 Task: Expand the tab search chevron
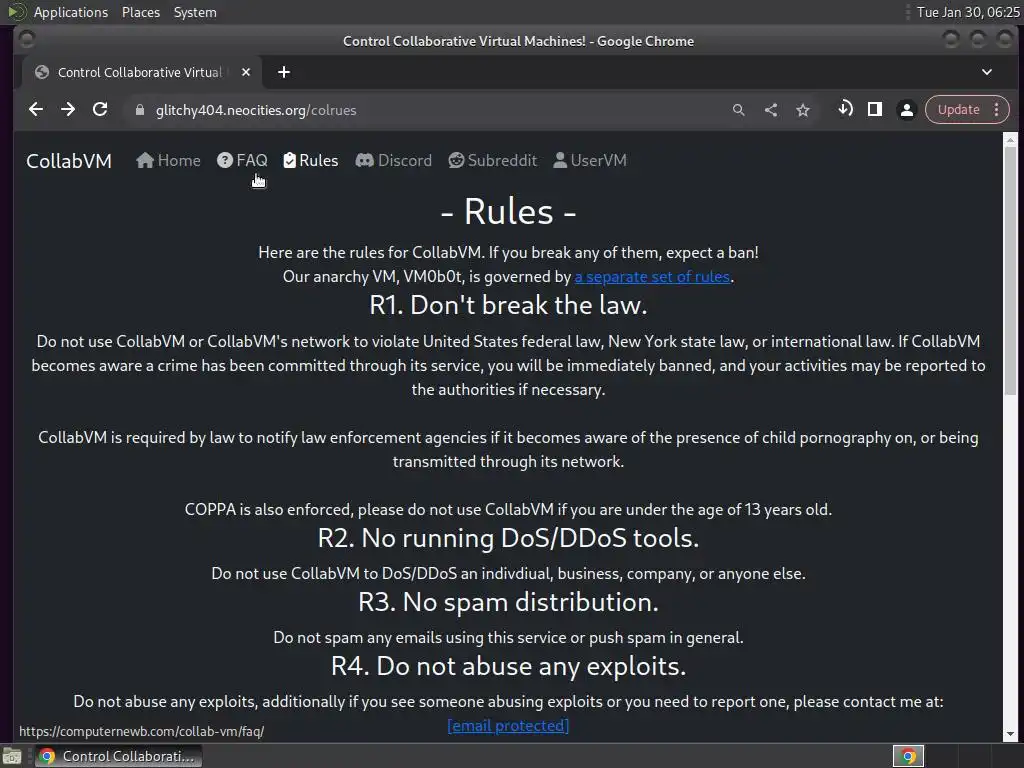[987, 72]
